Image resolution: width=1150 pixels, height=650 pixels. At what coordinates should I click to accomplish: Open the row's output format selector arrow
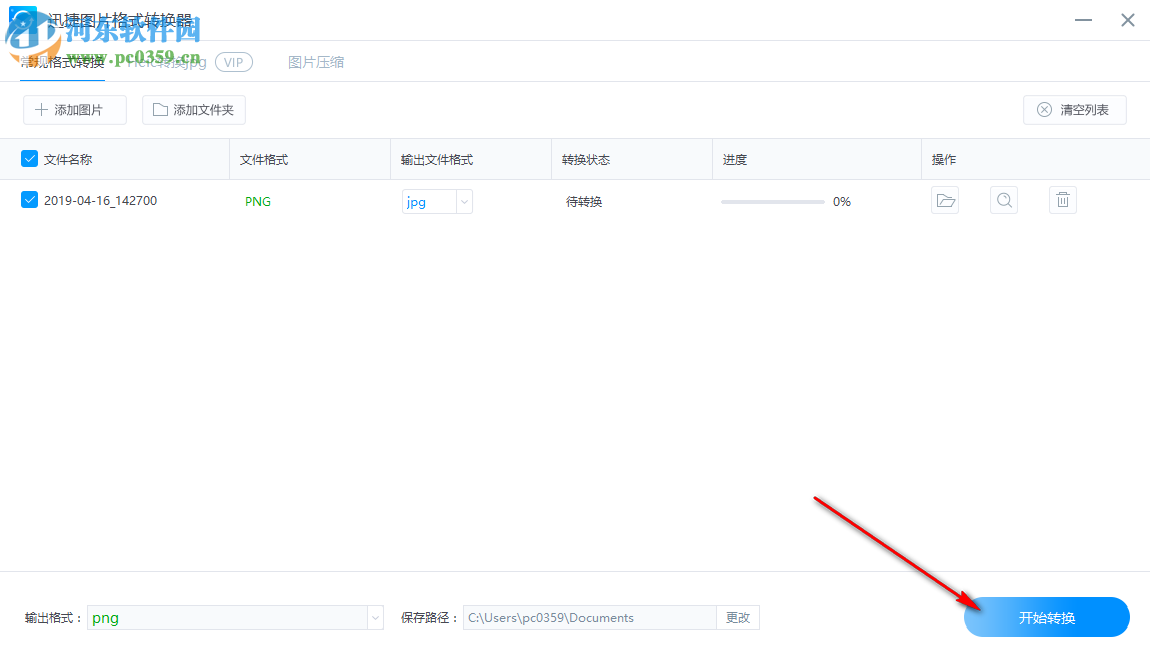(x=463, y=201)
